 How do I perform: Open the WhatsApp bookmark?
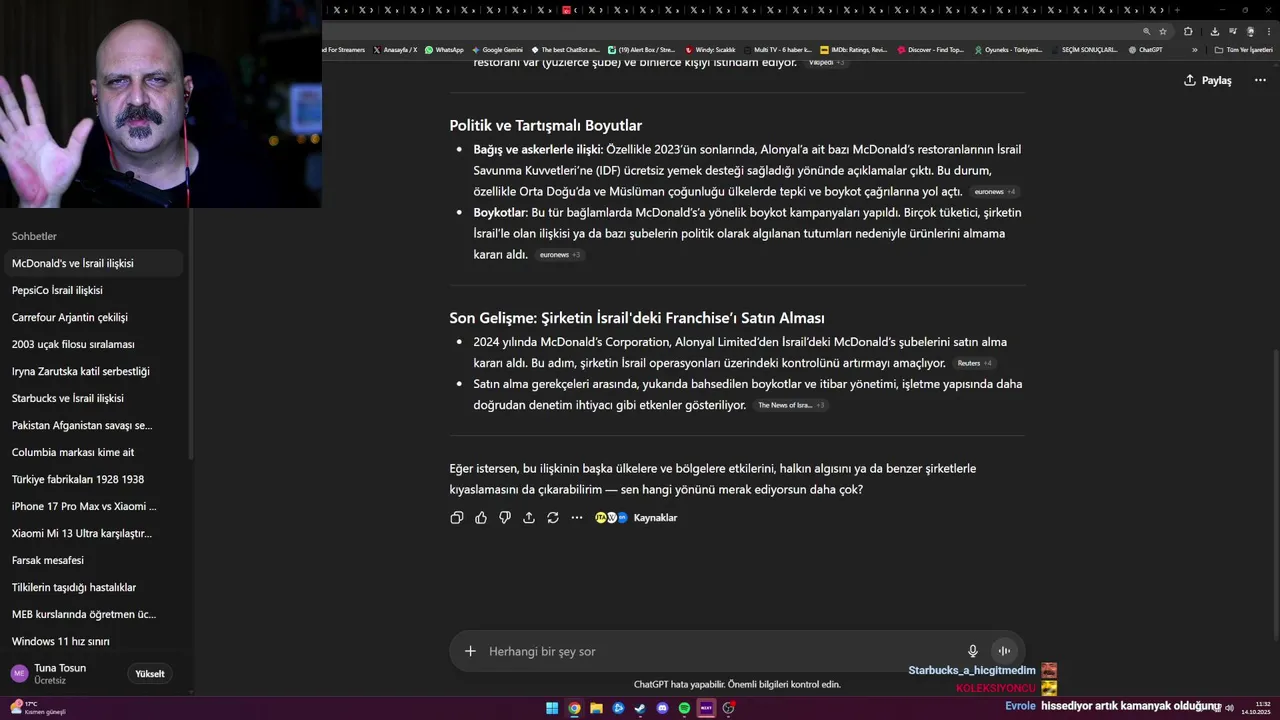[444, 49]
